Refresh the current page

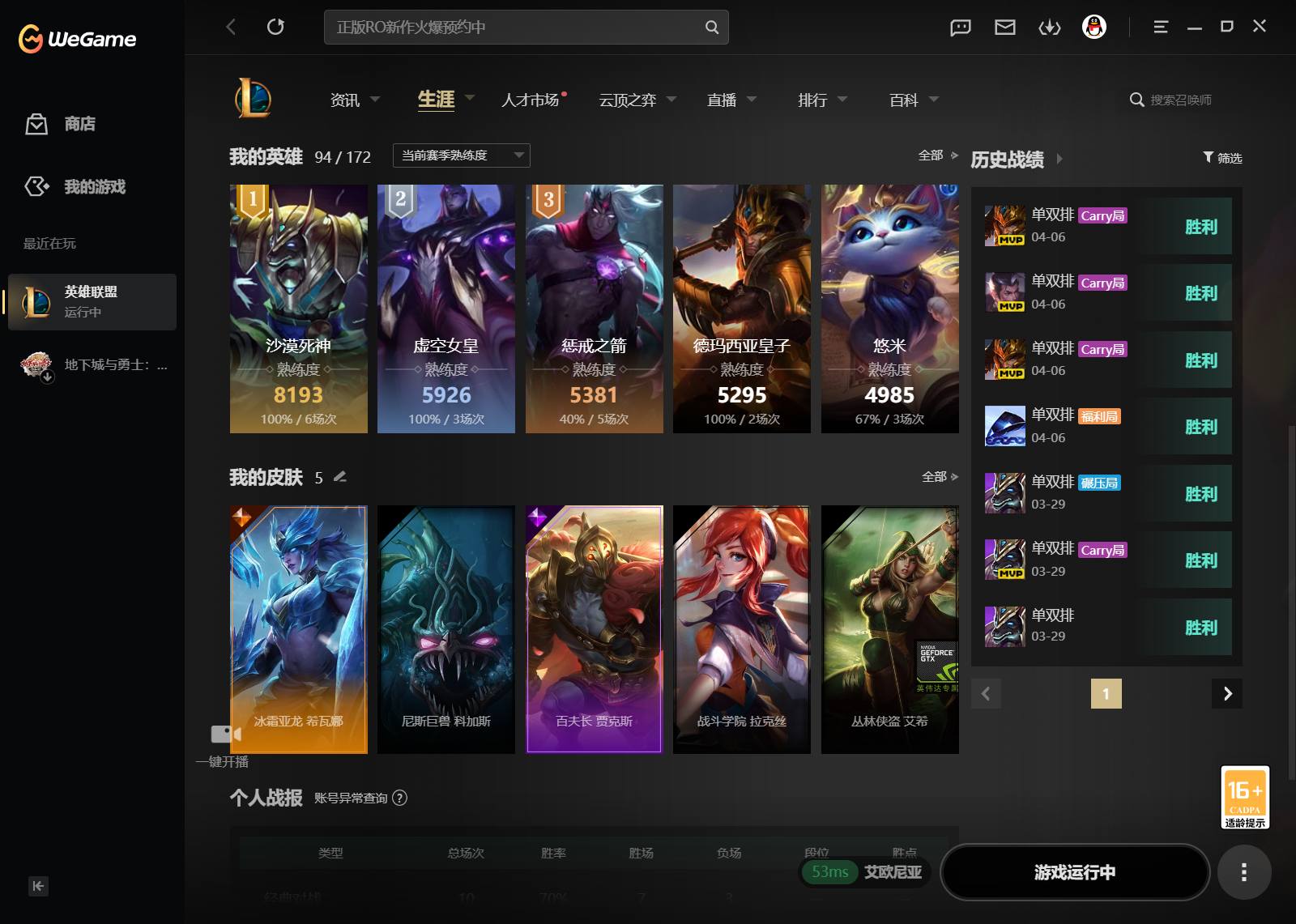(x=275, y=27)
